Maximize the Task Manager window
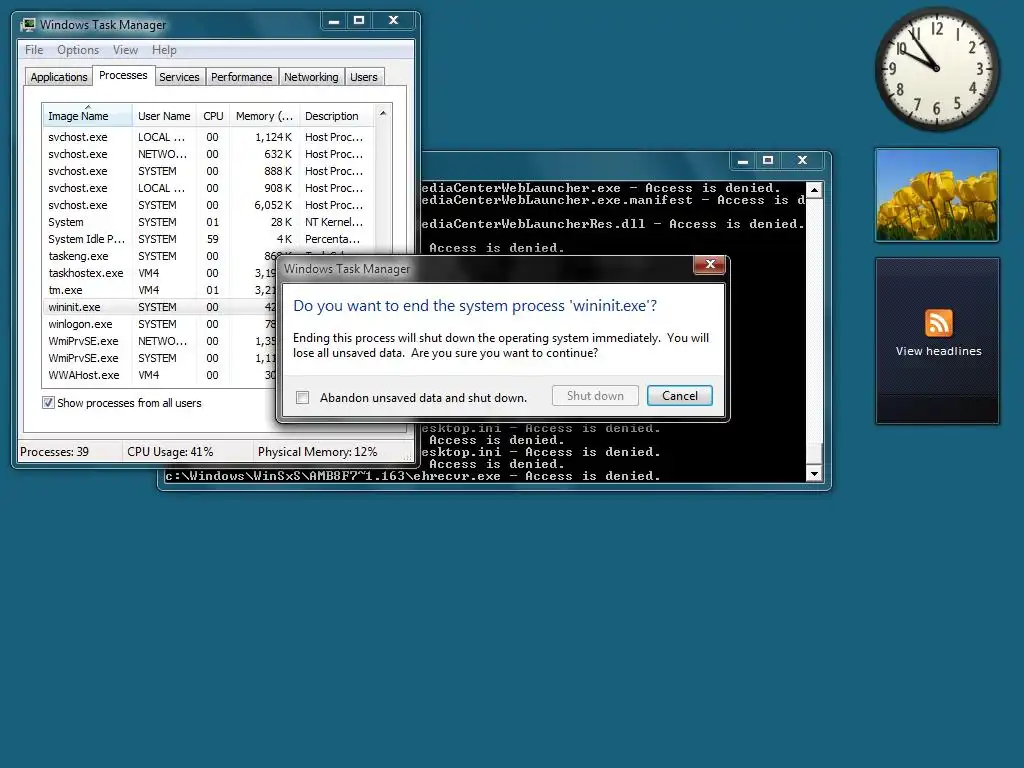Viewport: 1024px width, 768px height. [x=359, y=20]
